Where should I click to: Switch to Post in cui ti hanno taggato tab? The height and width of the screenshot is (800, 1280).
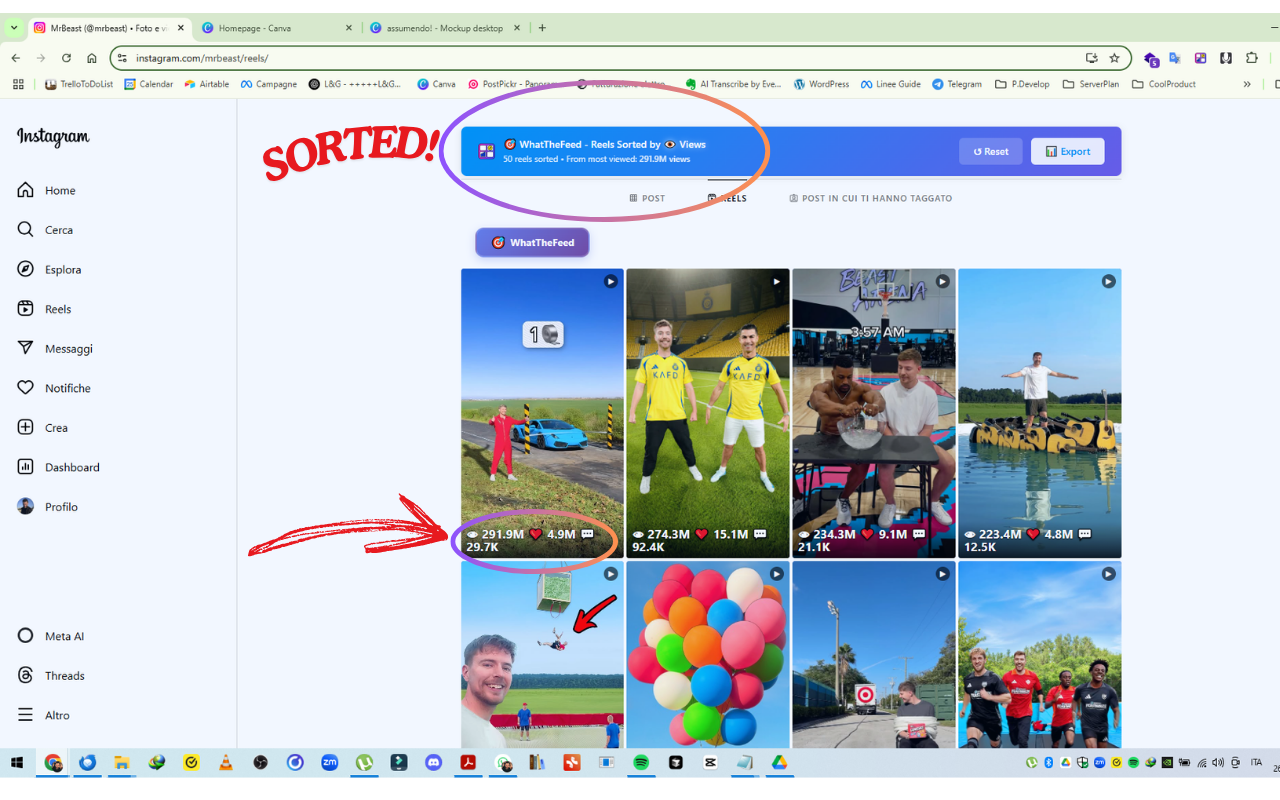[x=871, y=198]
